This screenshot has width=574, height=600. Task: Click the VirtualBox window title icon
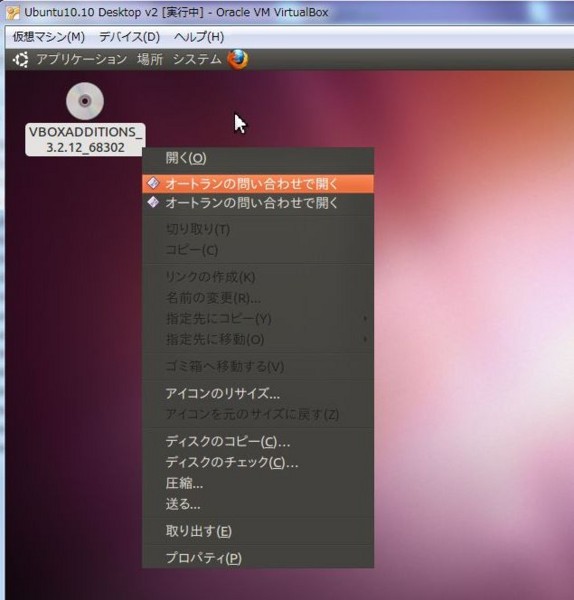coord(13,13)
